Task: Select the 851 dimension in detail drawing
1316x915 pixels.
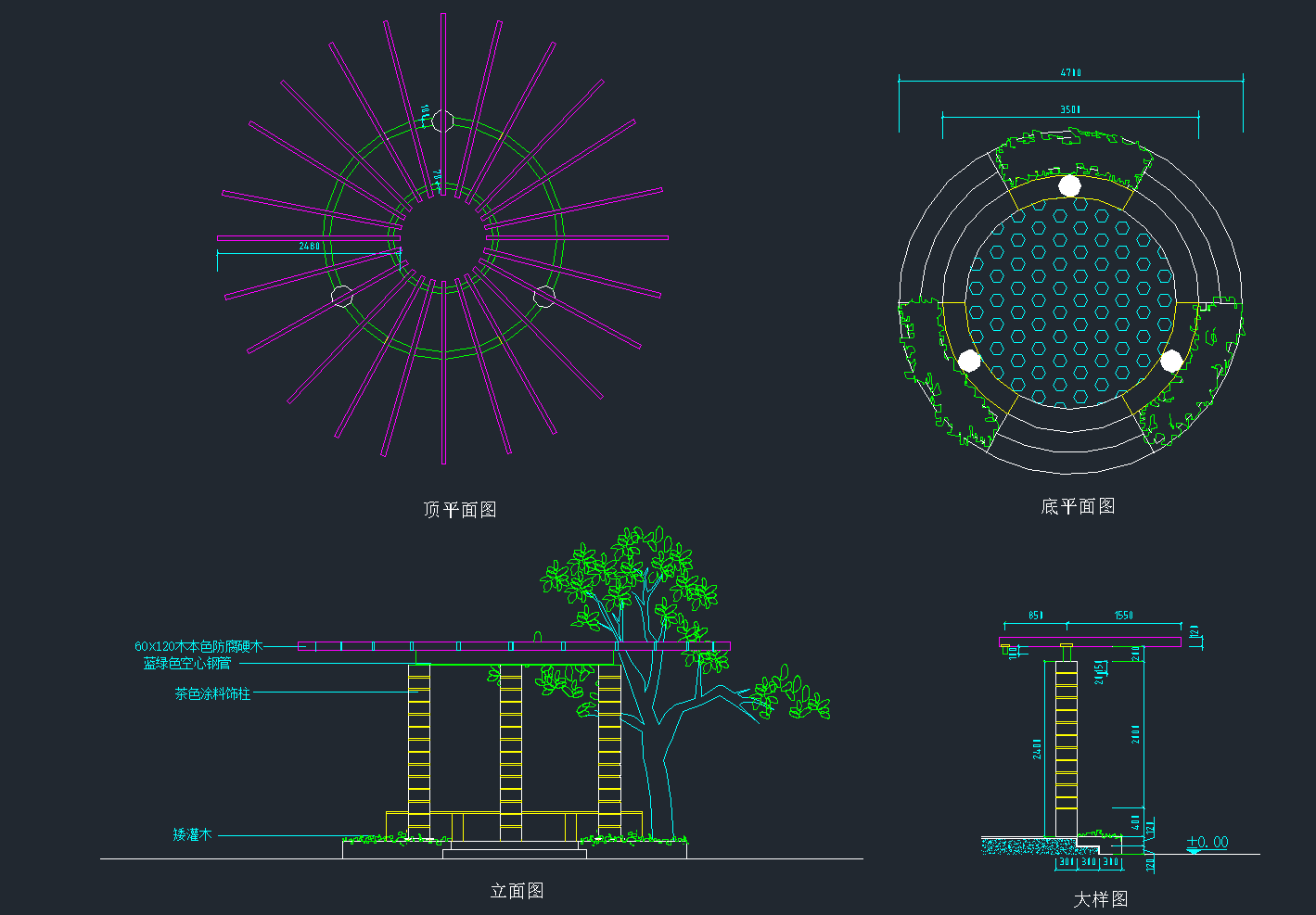Action: [1036, 615]
